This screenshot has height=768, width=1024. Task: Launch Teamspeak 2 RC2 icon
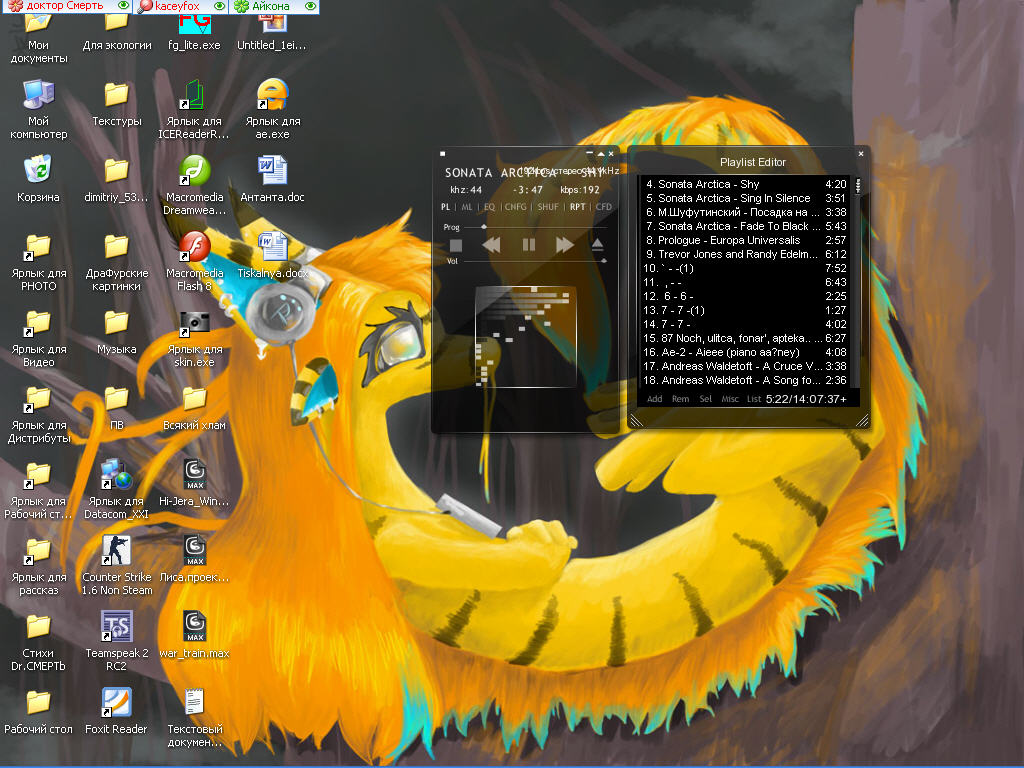pyautogui.click(x=116, y=628)
